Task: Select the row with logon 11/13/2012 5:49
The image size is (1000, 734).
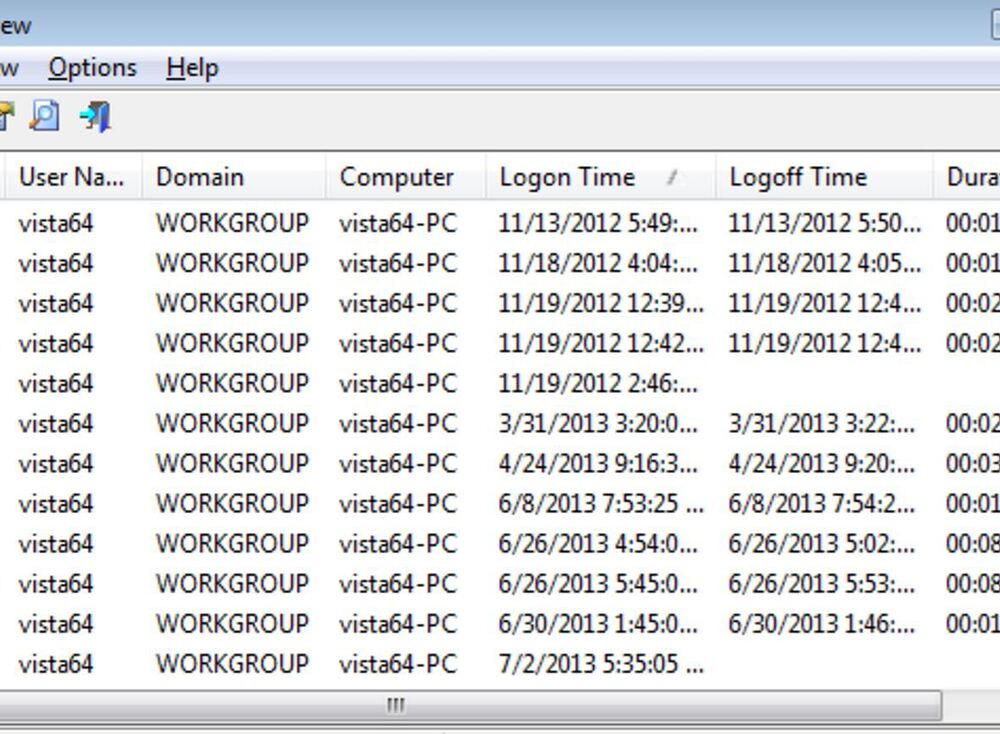Action: (500, 223)
